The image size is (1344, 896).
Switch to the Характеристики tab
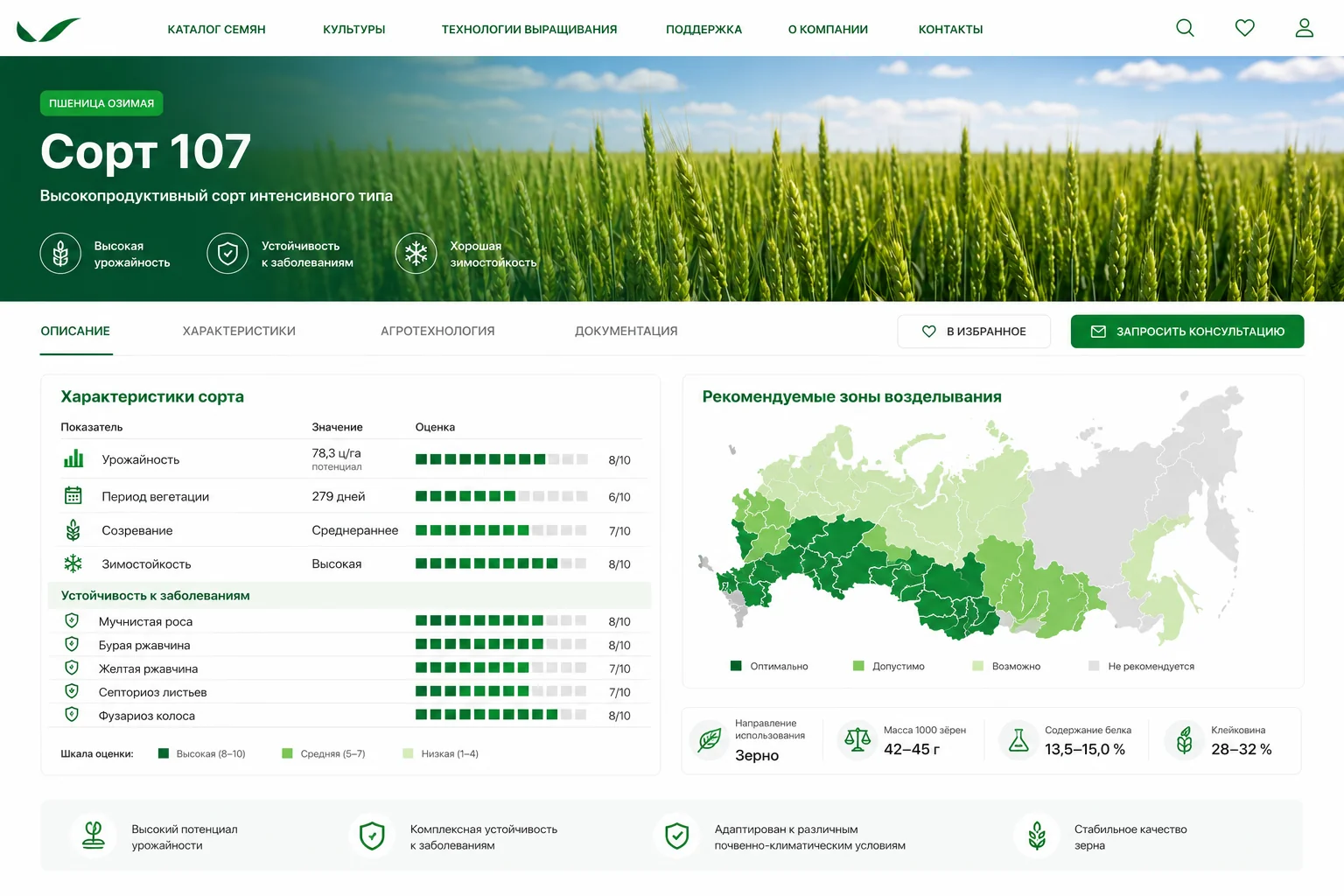click(x=239, y=331)
